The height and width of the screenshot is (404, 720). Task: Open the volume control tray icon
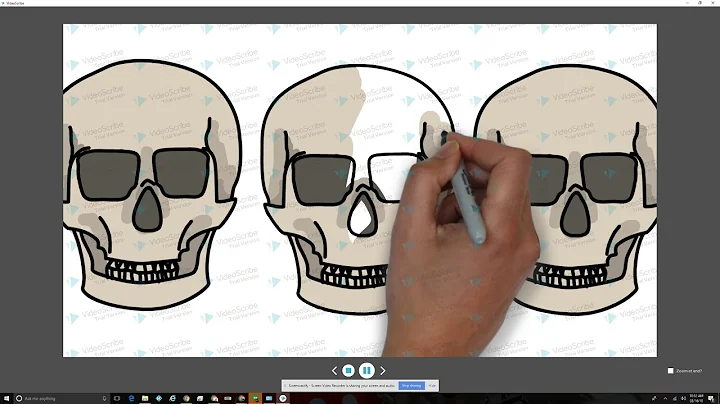683,398
